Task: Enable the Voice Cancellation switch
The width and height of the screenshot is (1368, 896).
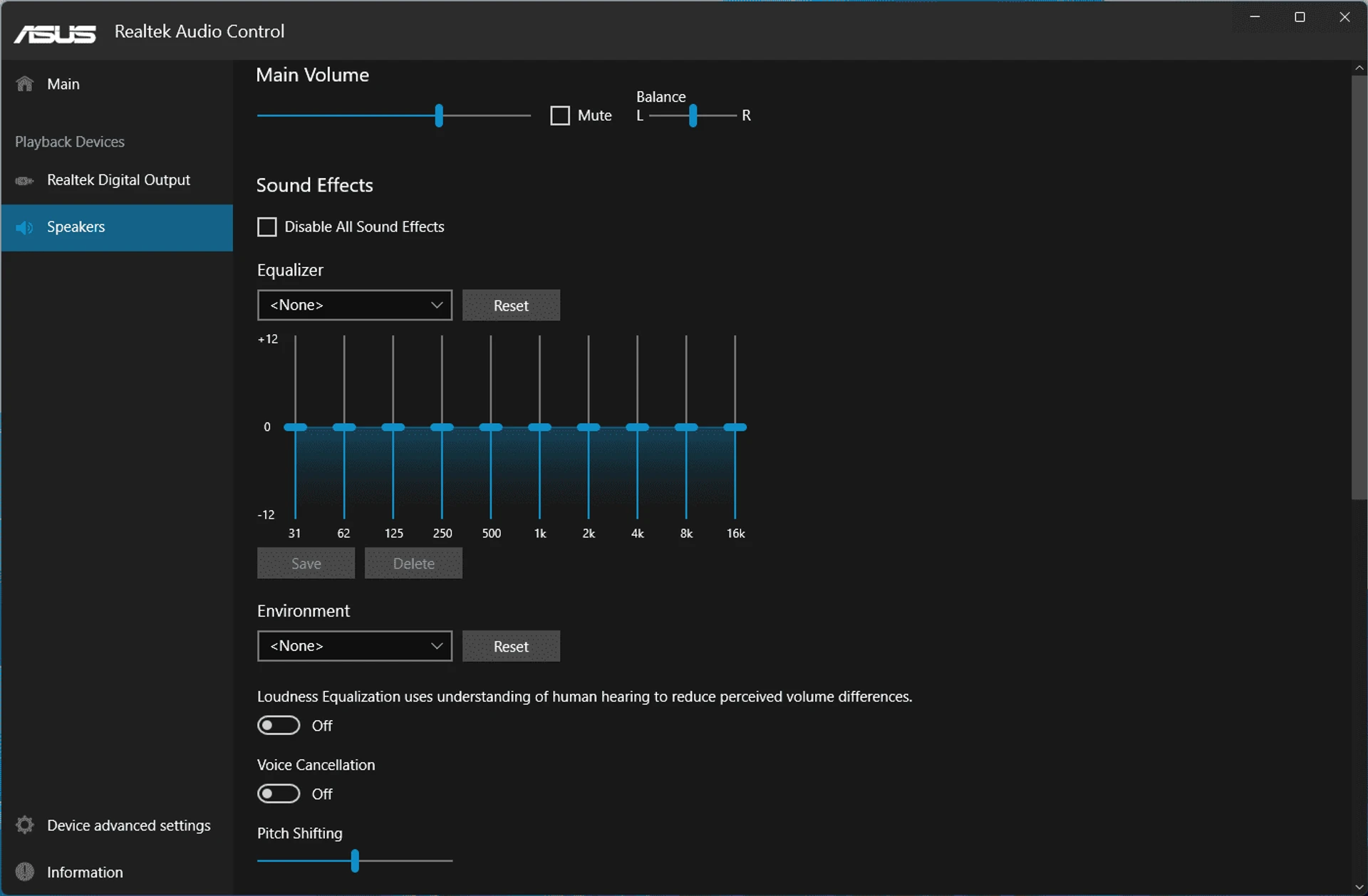Action: click(279, 793)
